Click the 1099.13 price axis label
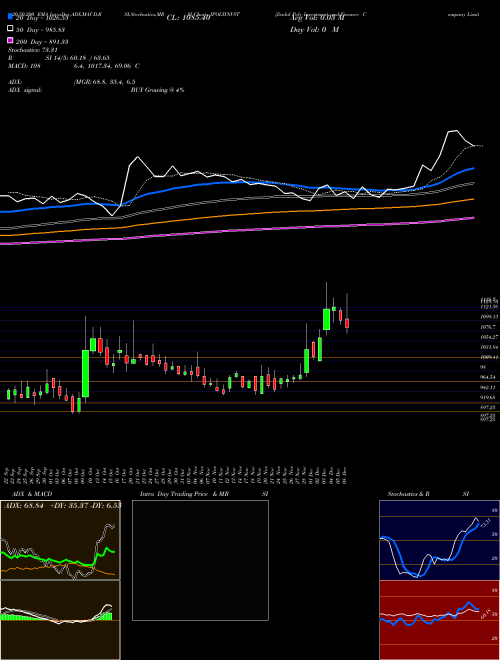This screenshot has height=660, width=500. (x=490, y=317)
